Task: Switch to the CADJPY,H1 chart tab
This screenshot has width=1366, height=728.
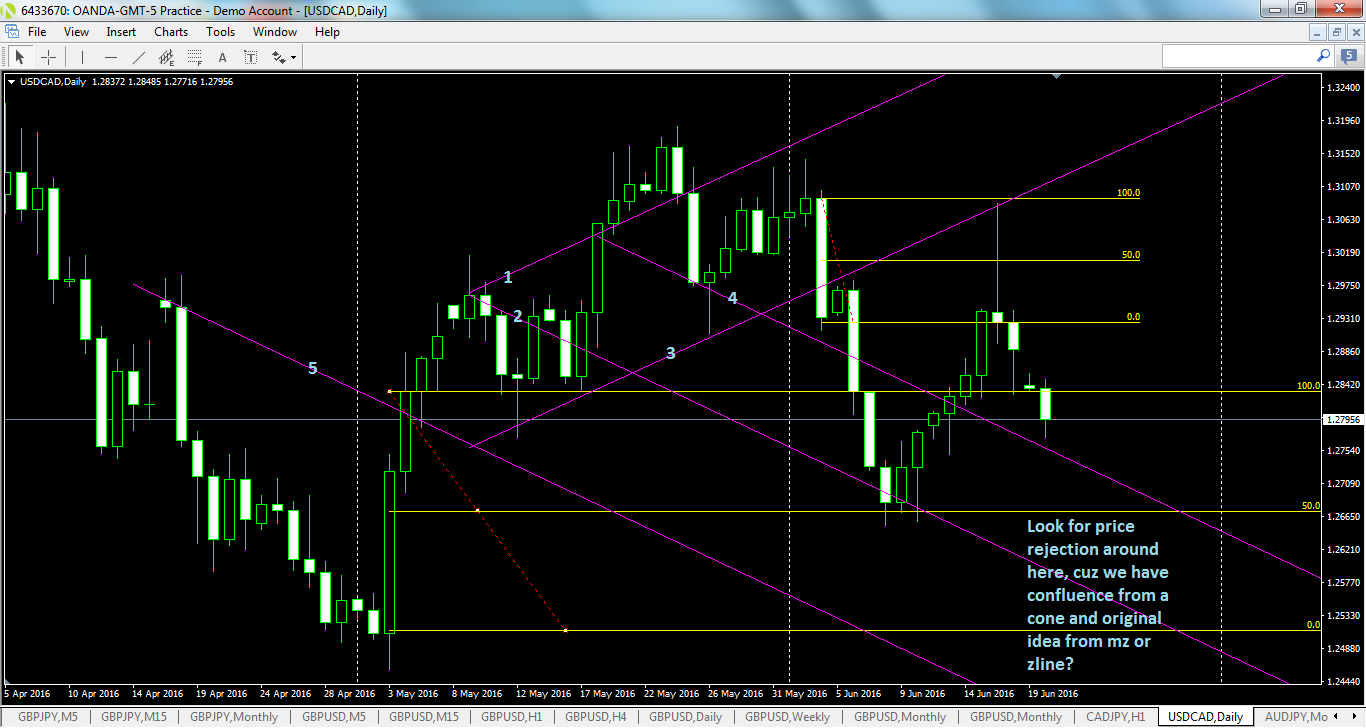Action: [x=1118, y=717]
